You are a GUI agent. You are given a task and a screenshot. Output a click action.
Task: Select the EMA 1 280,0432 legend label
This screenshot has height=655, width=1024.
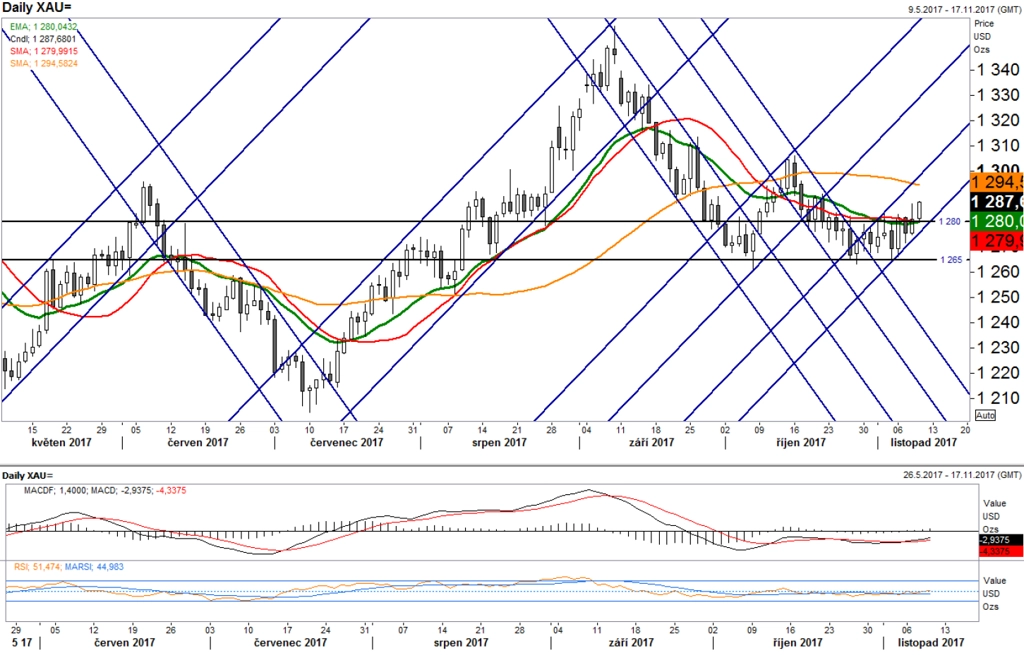[x=44, y=27]
